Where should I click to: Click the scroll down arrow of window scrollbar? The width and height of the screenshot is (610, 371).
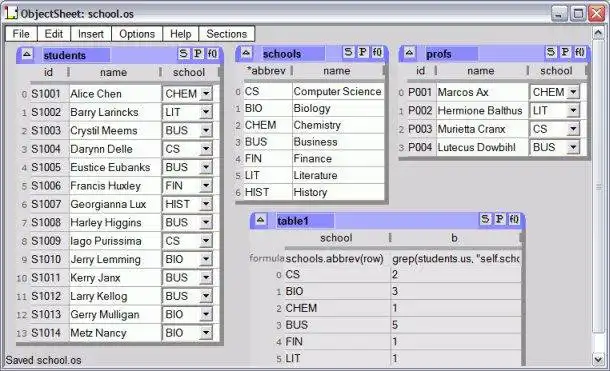click(x=598, y=359)
